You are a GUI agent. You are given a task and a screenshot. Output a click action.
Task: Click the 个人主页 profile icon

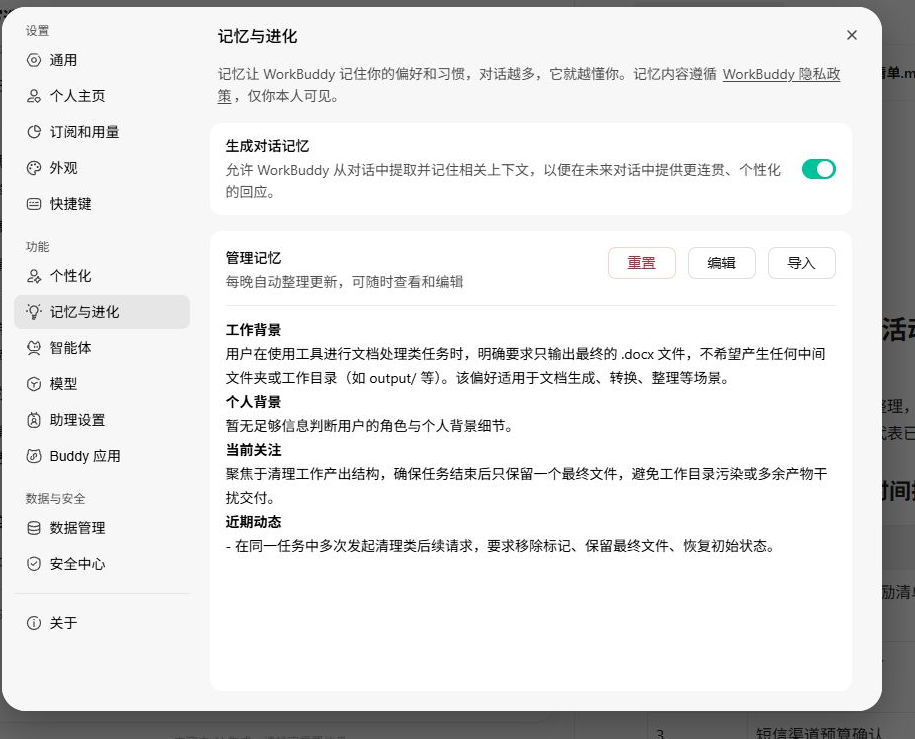[x=34, y=96]
